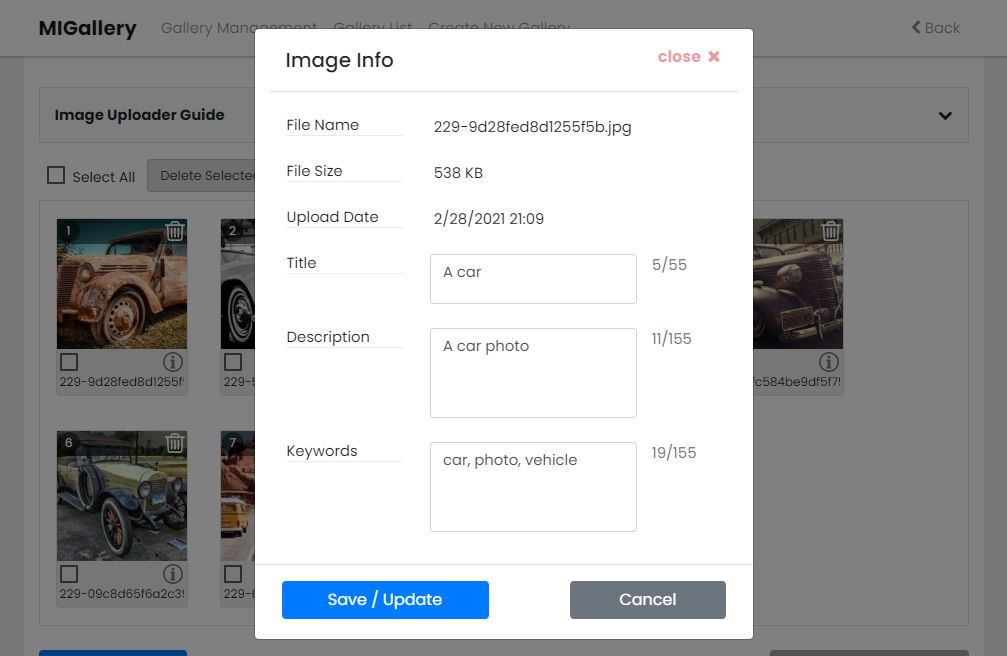The height and width of the screenshot is (656, 1007).
Task: Click trash icon on image 6
Action: point(175,443)
